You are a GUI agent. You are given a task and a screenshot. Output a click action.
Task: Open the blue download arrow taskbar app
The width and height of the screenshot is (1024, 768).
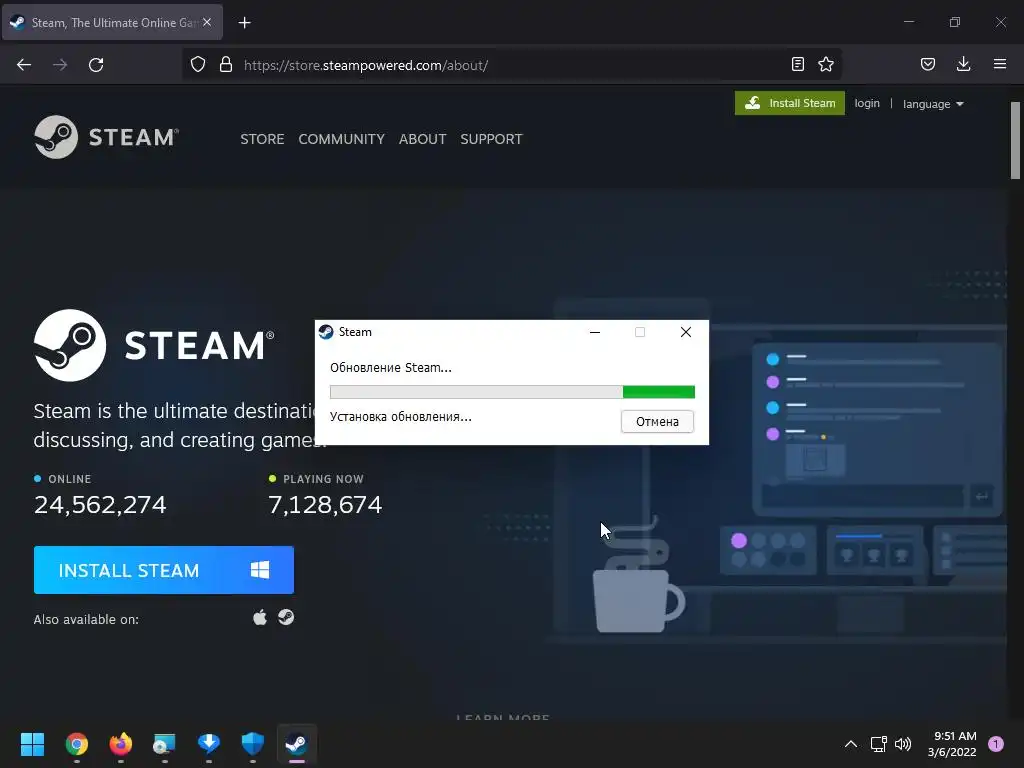coord(209,744)
